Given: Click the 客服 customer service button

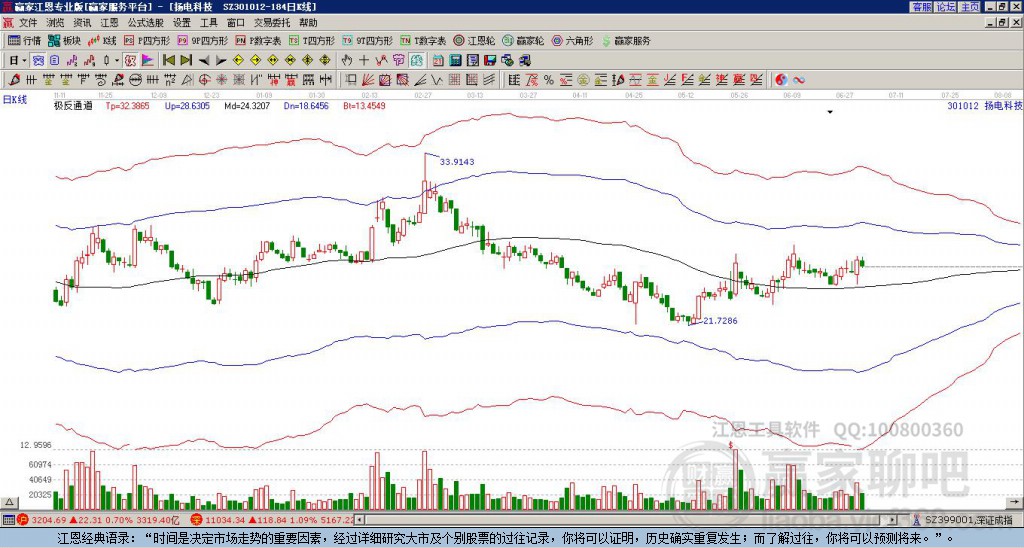Looking at the screenshot, I should tap(922, 7).
